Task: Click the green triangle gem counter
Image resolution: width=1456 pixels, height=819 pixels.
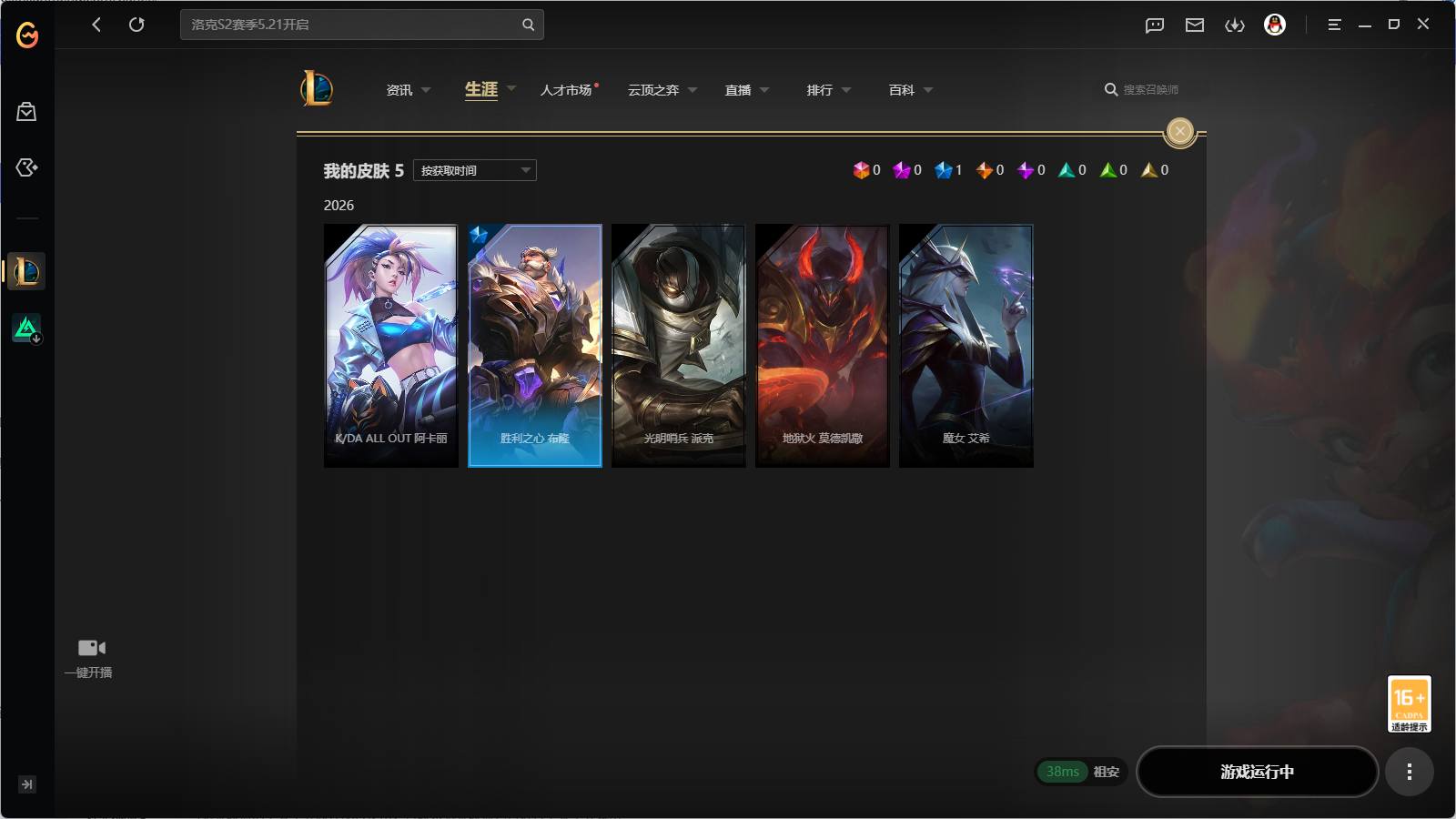Action: click(1108, 170)
